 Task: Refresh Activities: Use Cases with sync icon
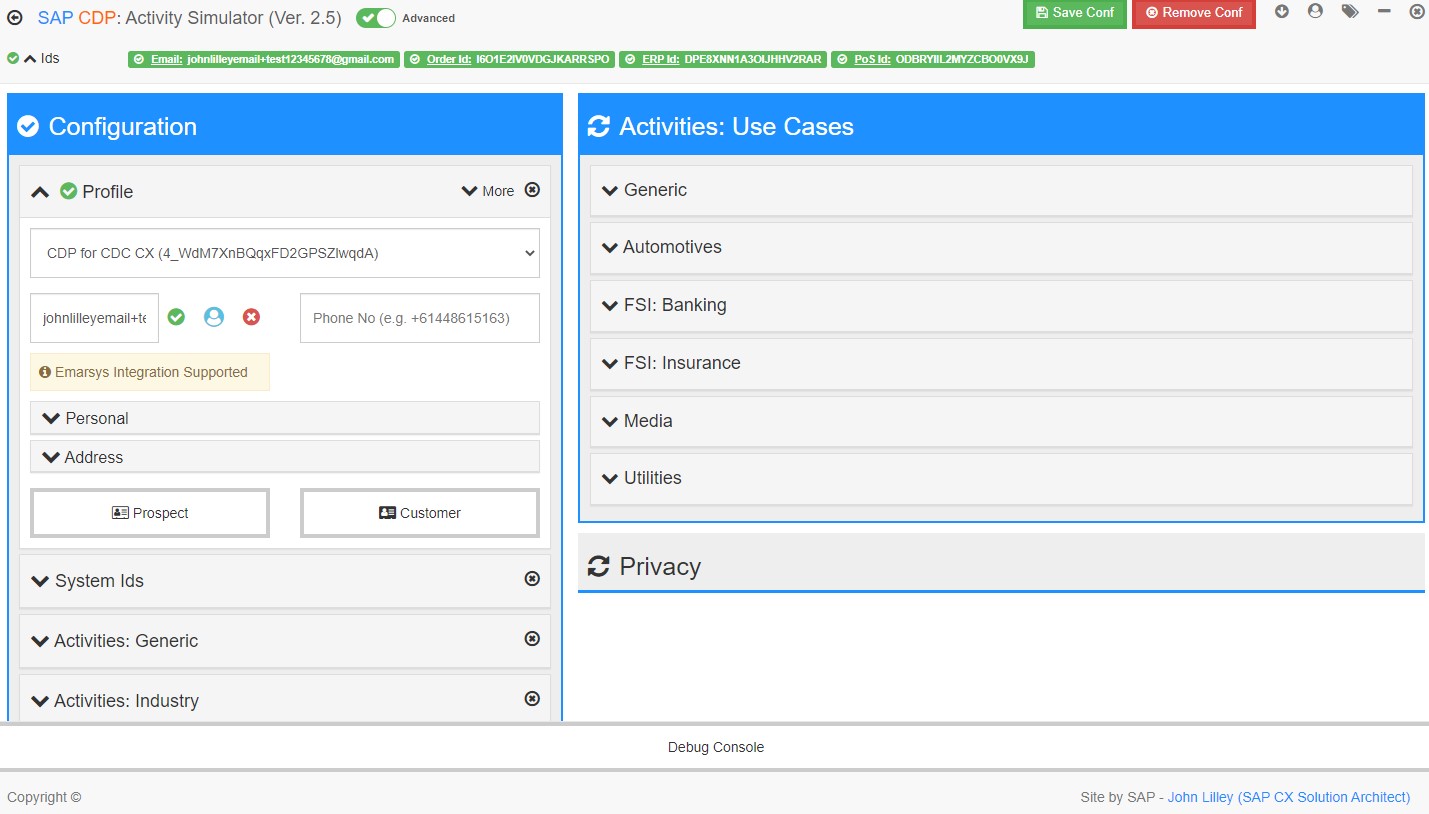599,127
